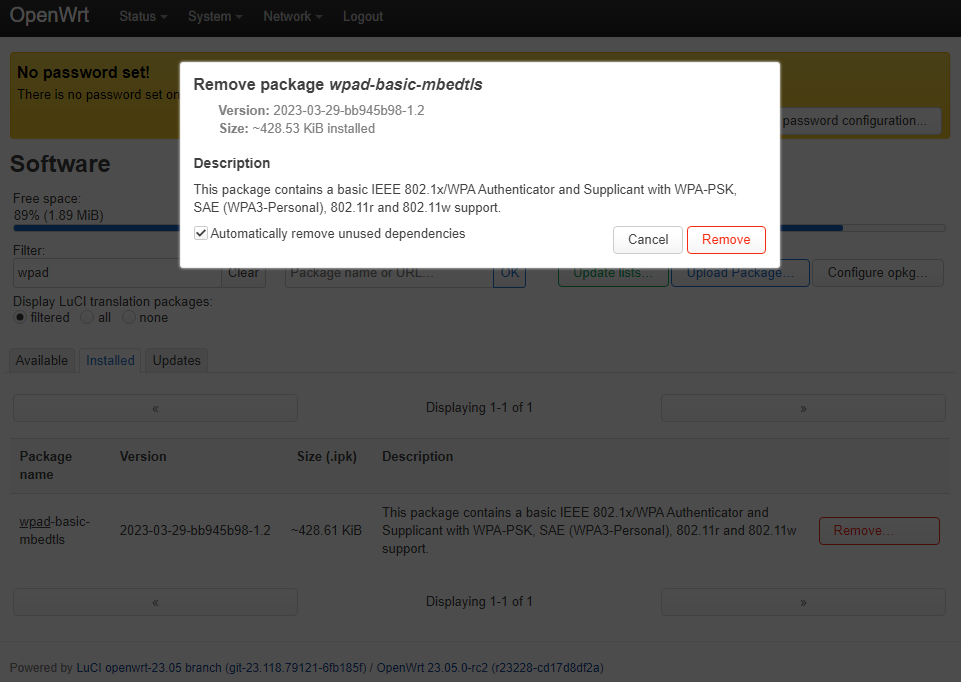Select the Installed packages tab

[110, 360]
